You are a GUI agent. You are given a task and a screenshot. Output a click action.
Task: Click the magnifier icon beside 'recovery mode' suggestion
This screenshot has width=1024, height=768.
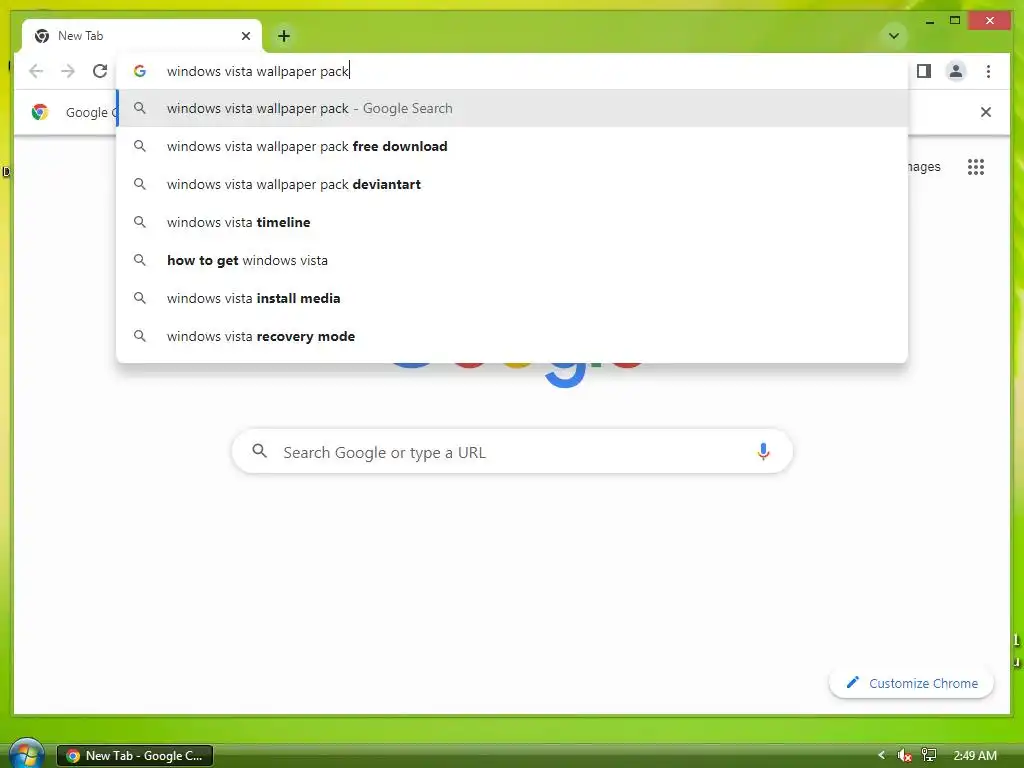(140, 336)
